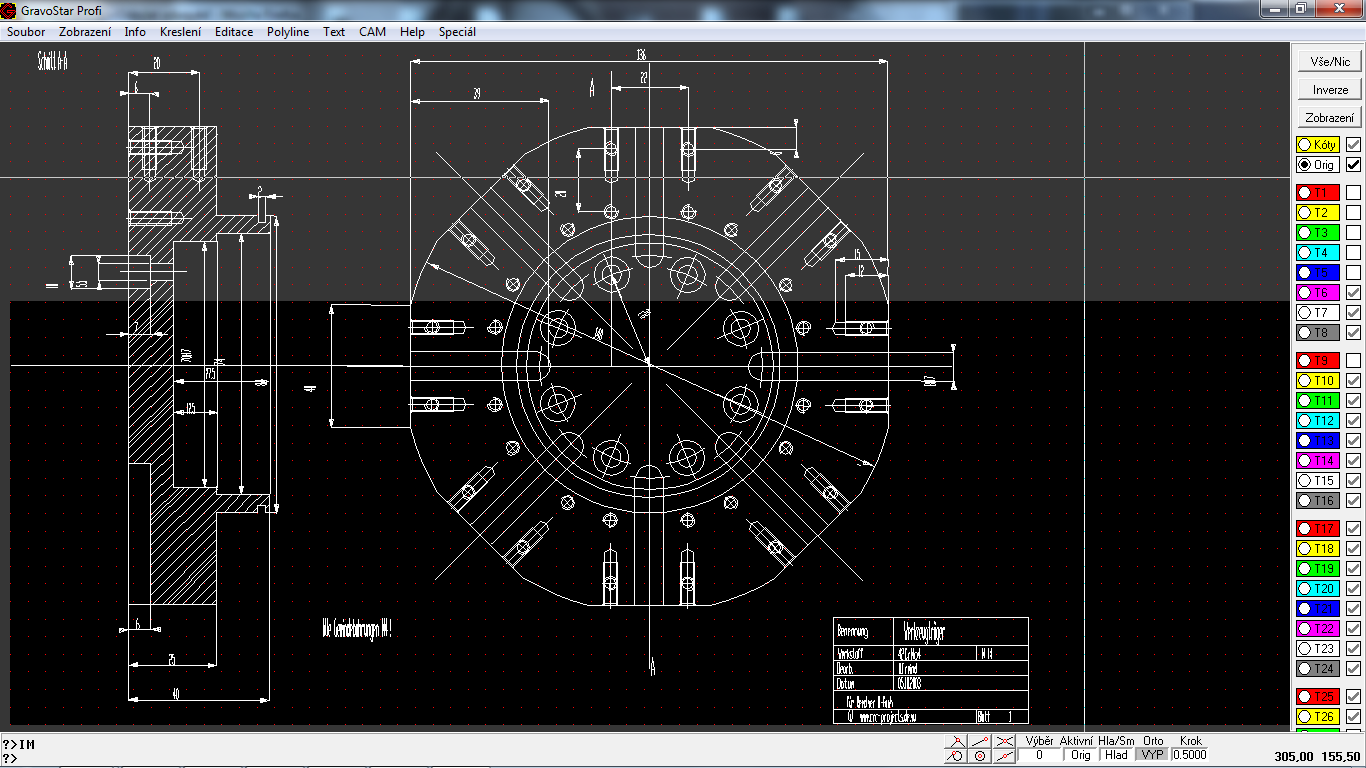Uncheck the Orig layer checkbox
The width and height of the screenshot is (1366, 768).
pyautogui.click(x=1353, y=164)
